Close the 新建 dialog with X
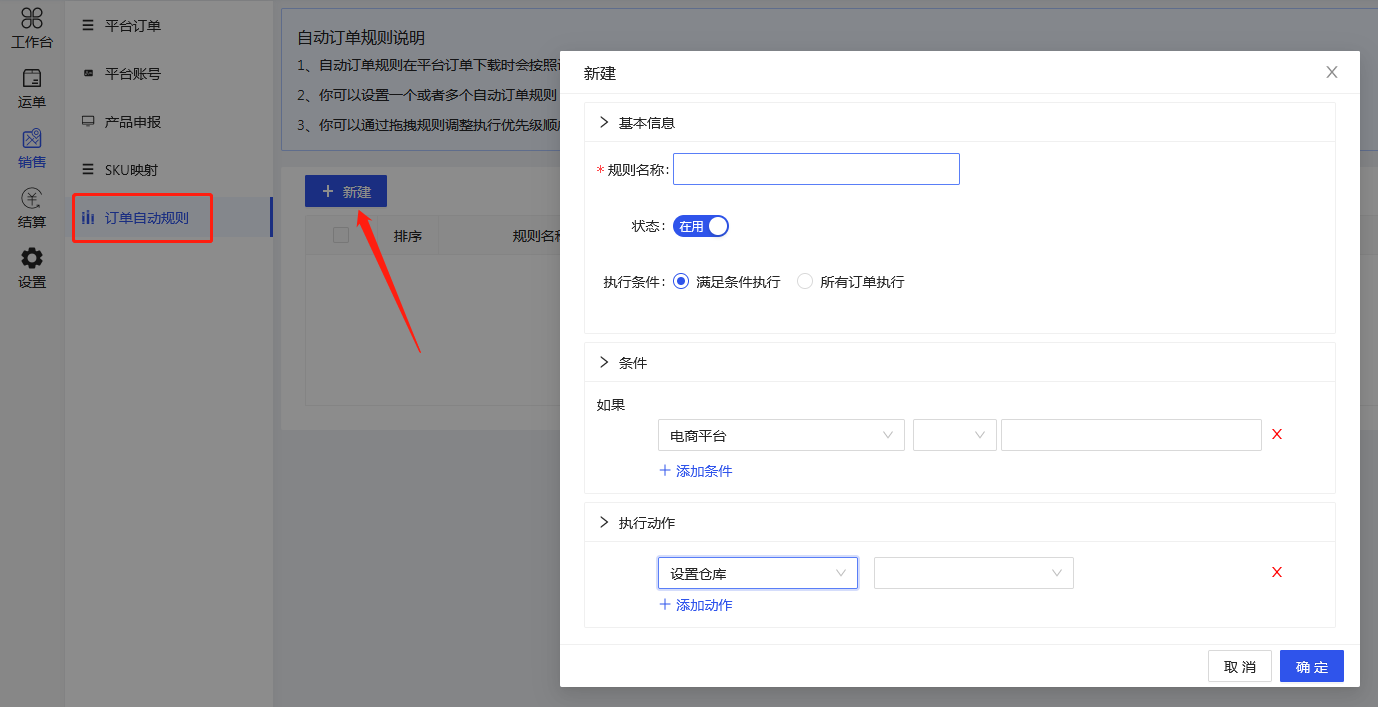Viewport: 1378px width, 707px height. [1332, 72]
